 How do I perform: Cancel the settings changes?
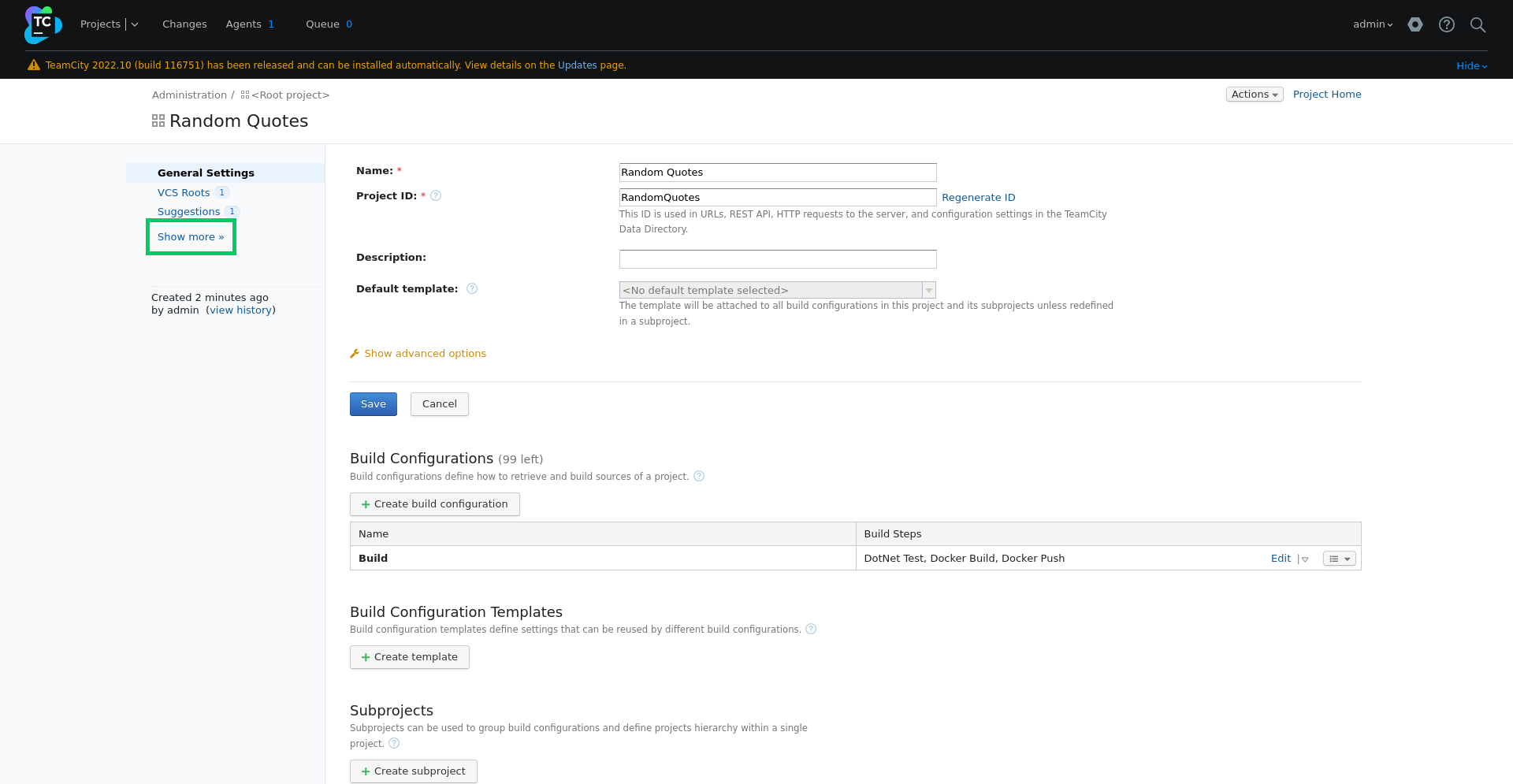click(x=440, y=404)
